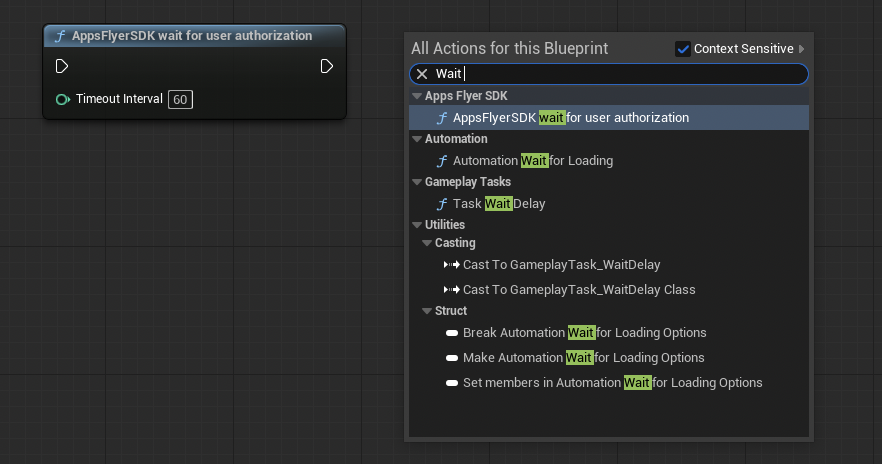
Task: Click function icon beside Automation Wait for Loading
Action: pos(442,161)
